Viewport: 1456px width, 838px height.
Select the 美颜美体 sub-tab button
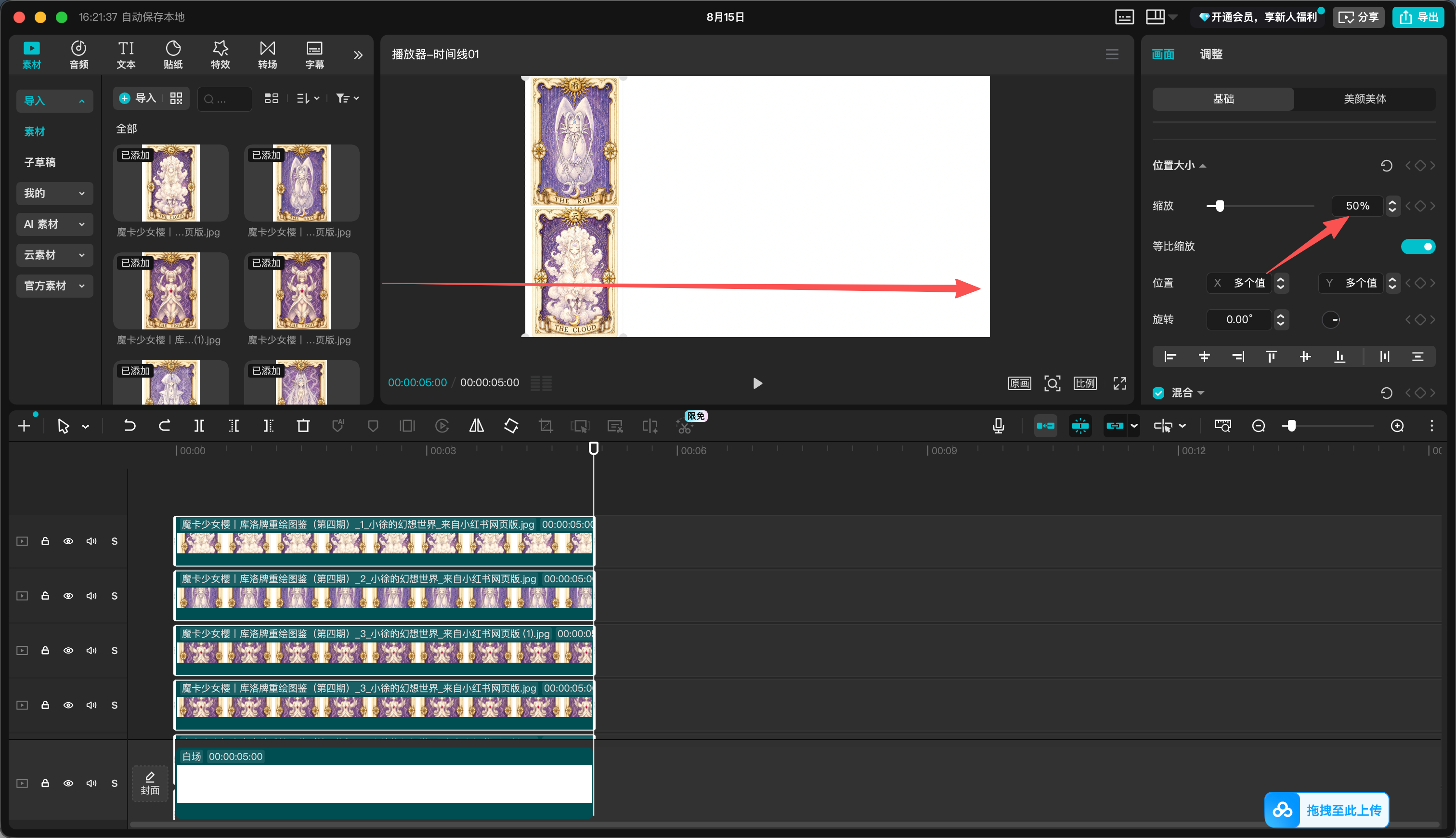[x=1365, y=99]
